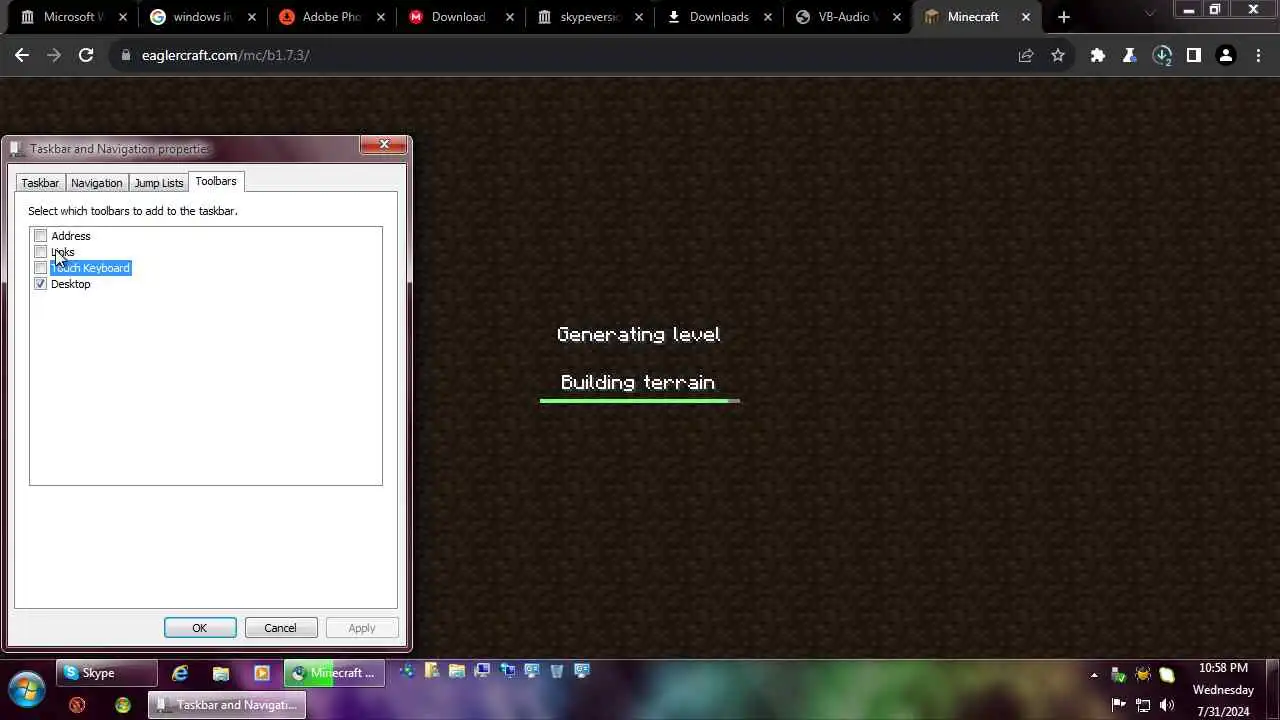Open the Navigation tab in properties dialog
This screenshot has width=1280, height=720.
[96, 183]
